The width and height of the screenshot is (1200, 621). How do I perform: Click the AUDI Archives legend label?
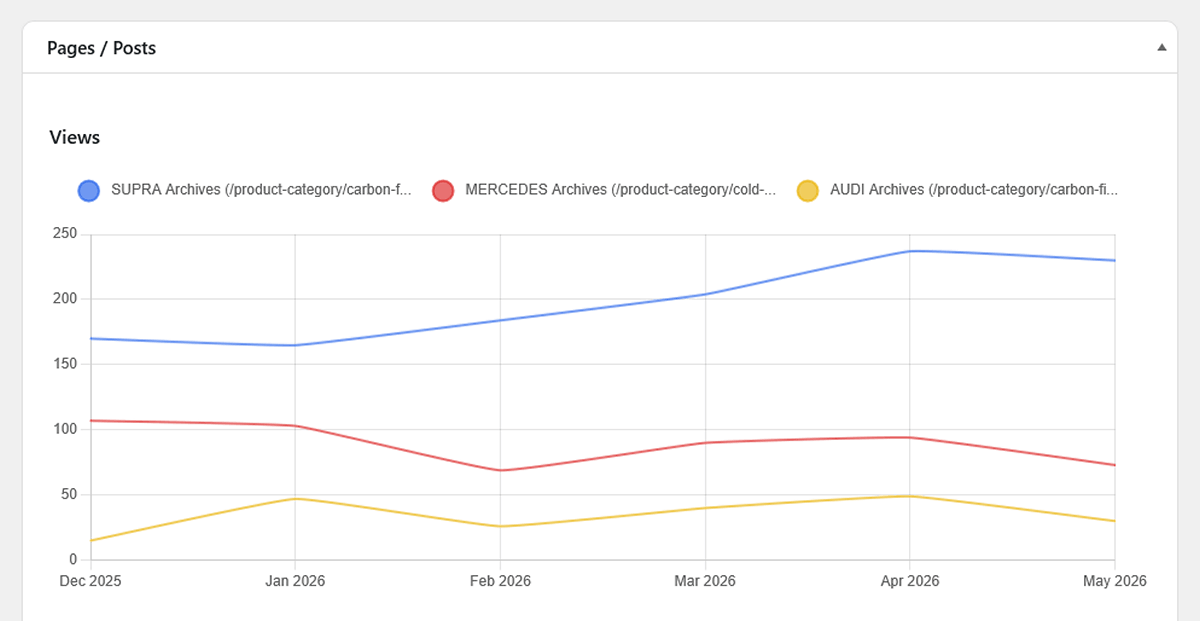pyautogui.click(x=974, y=190)
